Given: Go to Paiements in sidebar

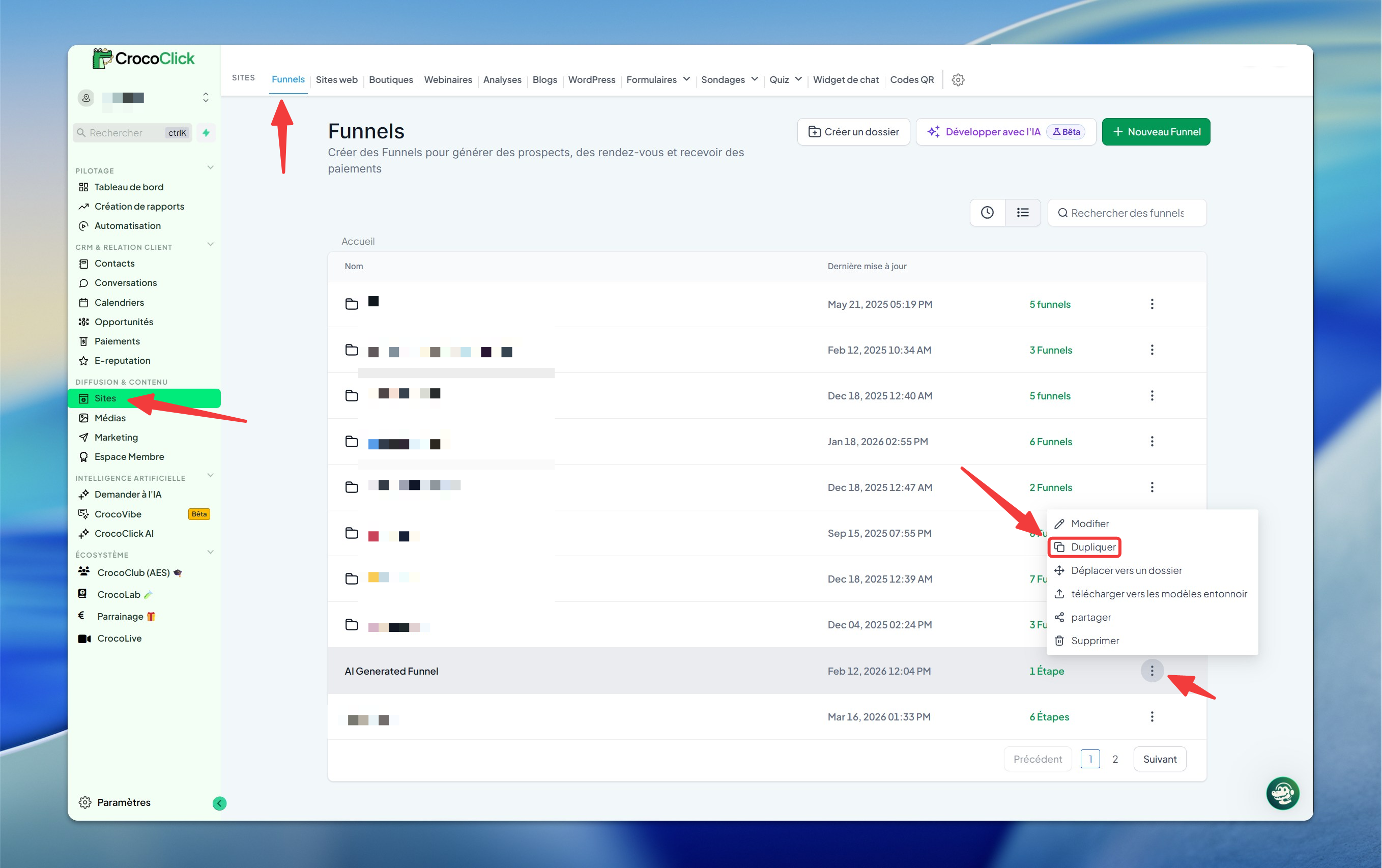Looking at the screenshot, I should [117, 341].
